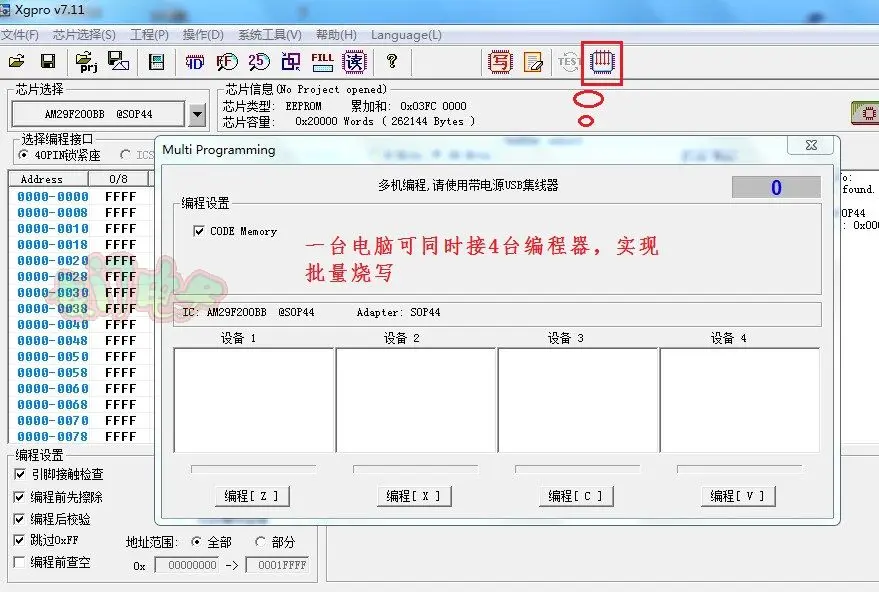Screen dimensions: 879x592
Task: Open the 帮助(H) menu
Action: [336, 35]
